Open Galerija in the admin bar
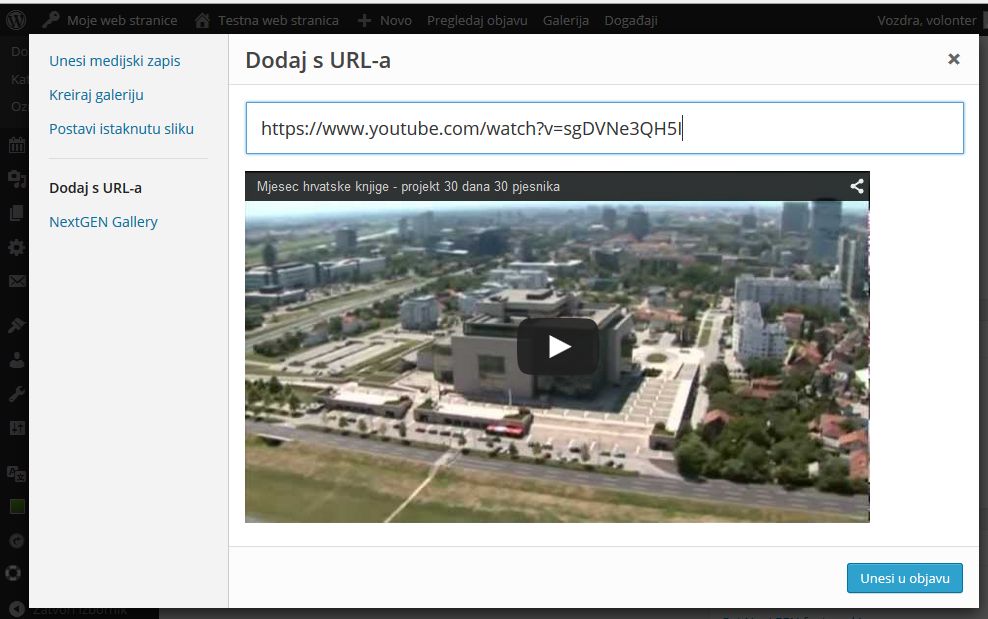The width and height of the screenshot is (988, 619). (566, 21)
